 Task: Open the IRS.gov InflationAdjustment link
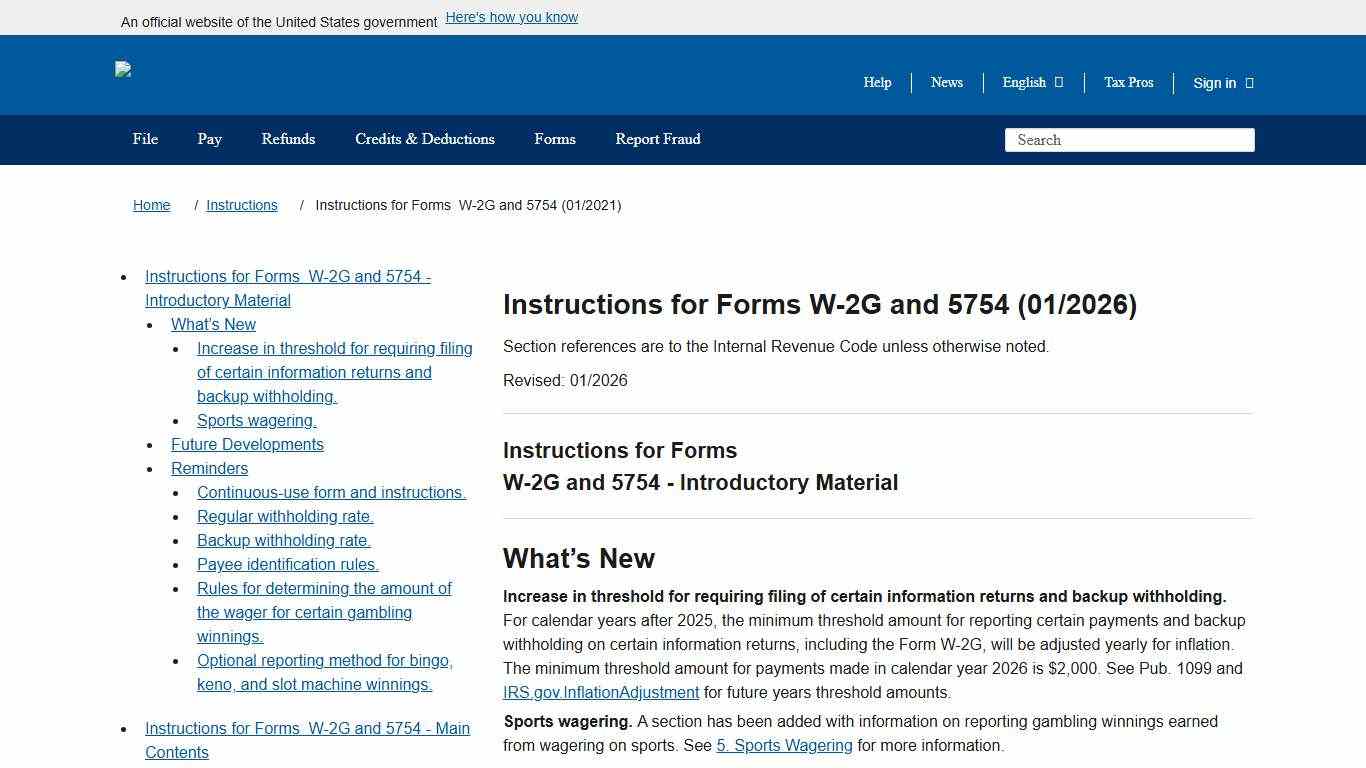(601, 692)
